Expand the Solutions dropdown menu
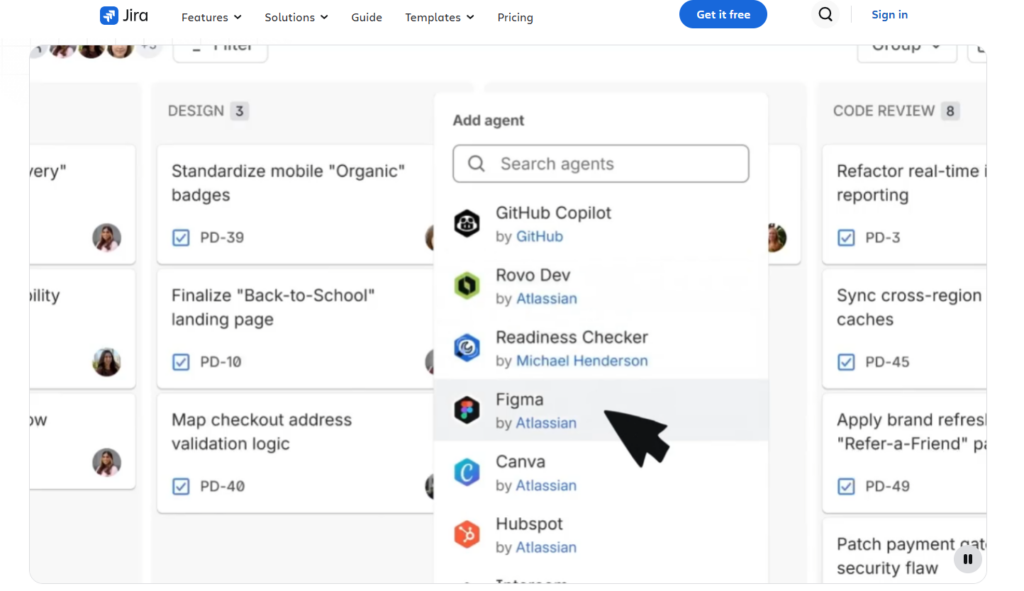1024x591 pixels. [x=296, y=17]
